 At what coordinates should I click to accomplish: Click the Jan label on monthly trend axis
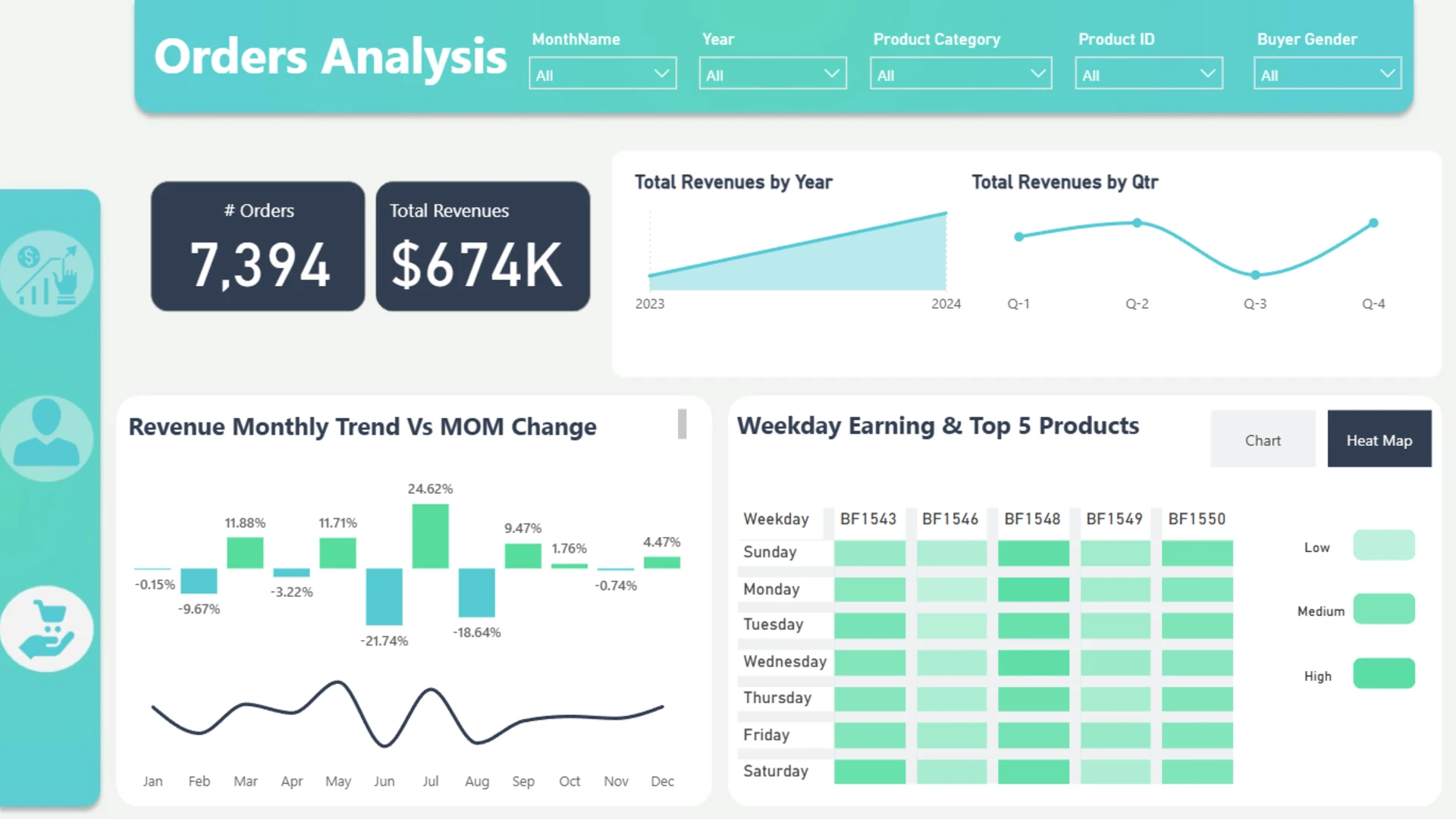152,781
